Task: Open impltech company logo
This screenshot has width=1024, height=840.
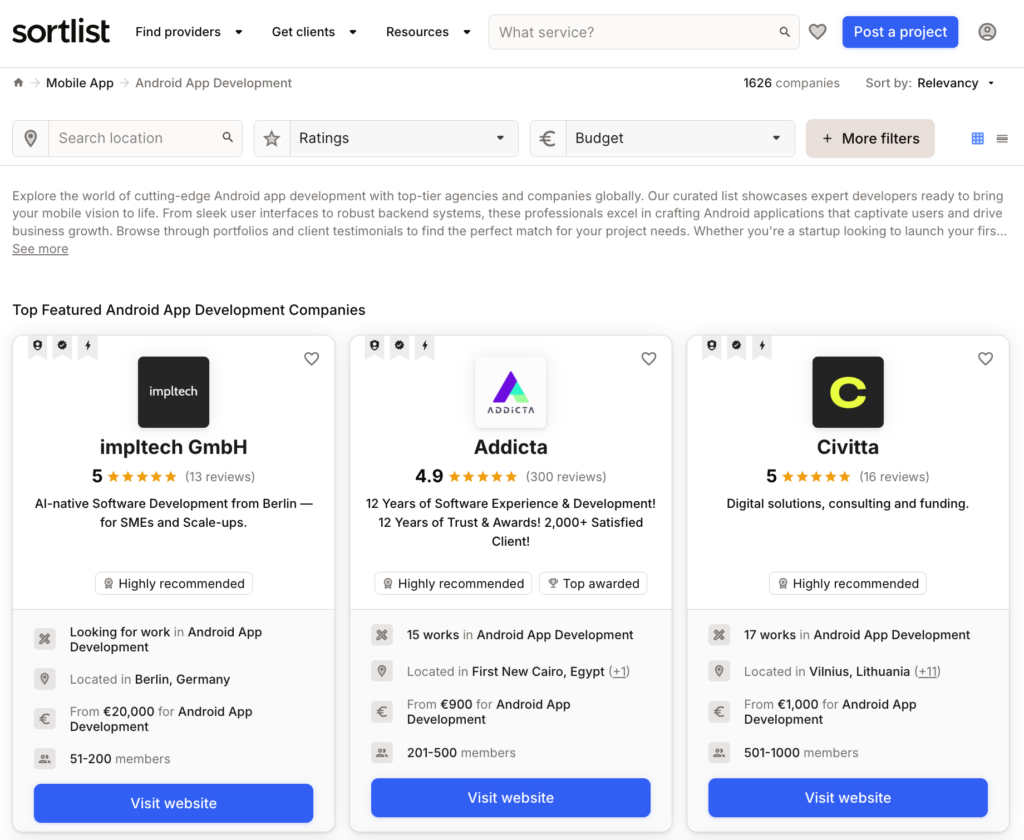Action: (x=174, y=392)
